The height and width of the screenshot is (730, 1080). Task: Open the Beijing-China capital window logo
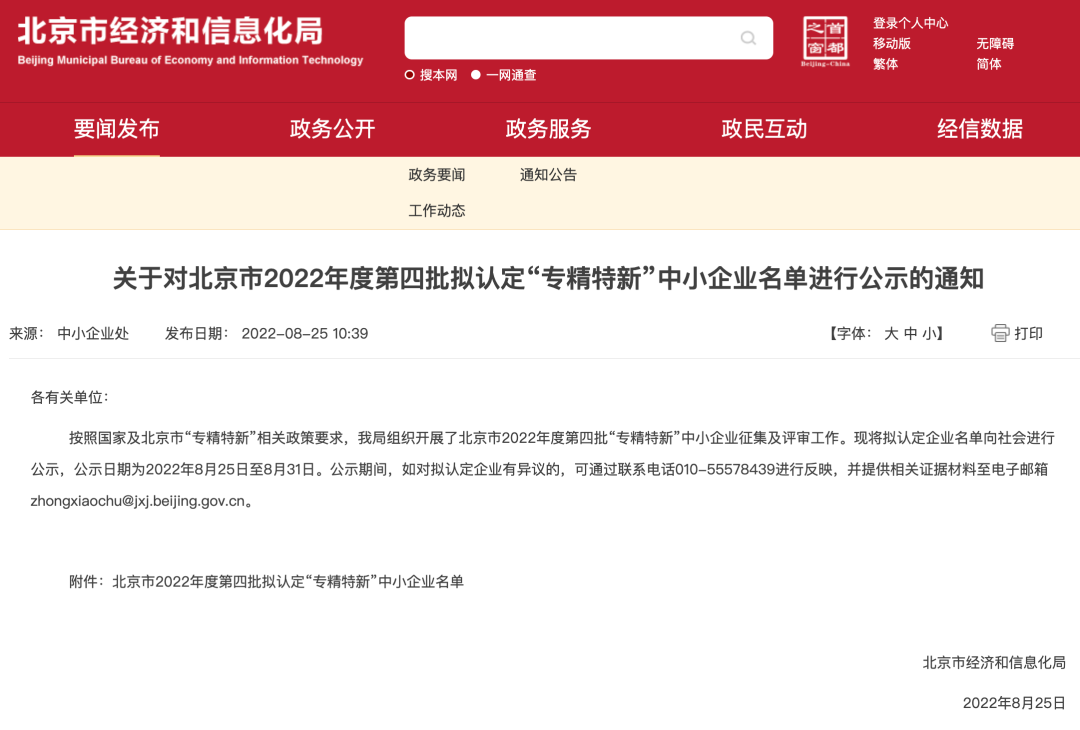tap(825, 41)
